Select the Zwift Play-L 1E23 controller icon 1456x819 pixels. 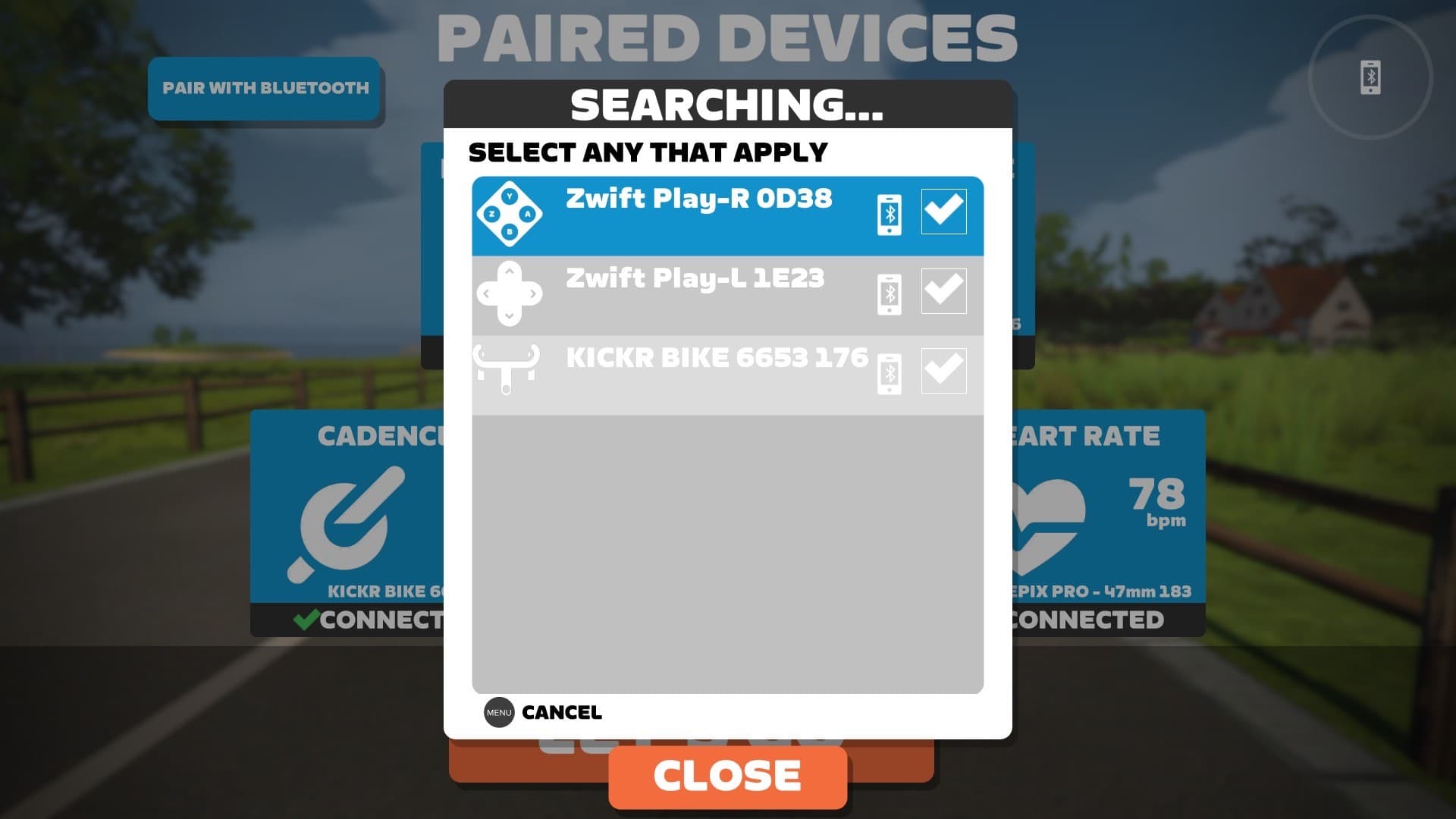pos(510,293)
